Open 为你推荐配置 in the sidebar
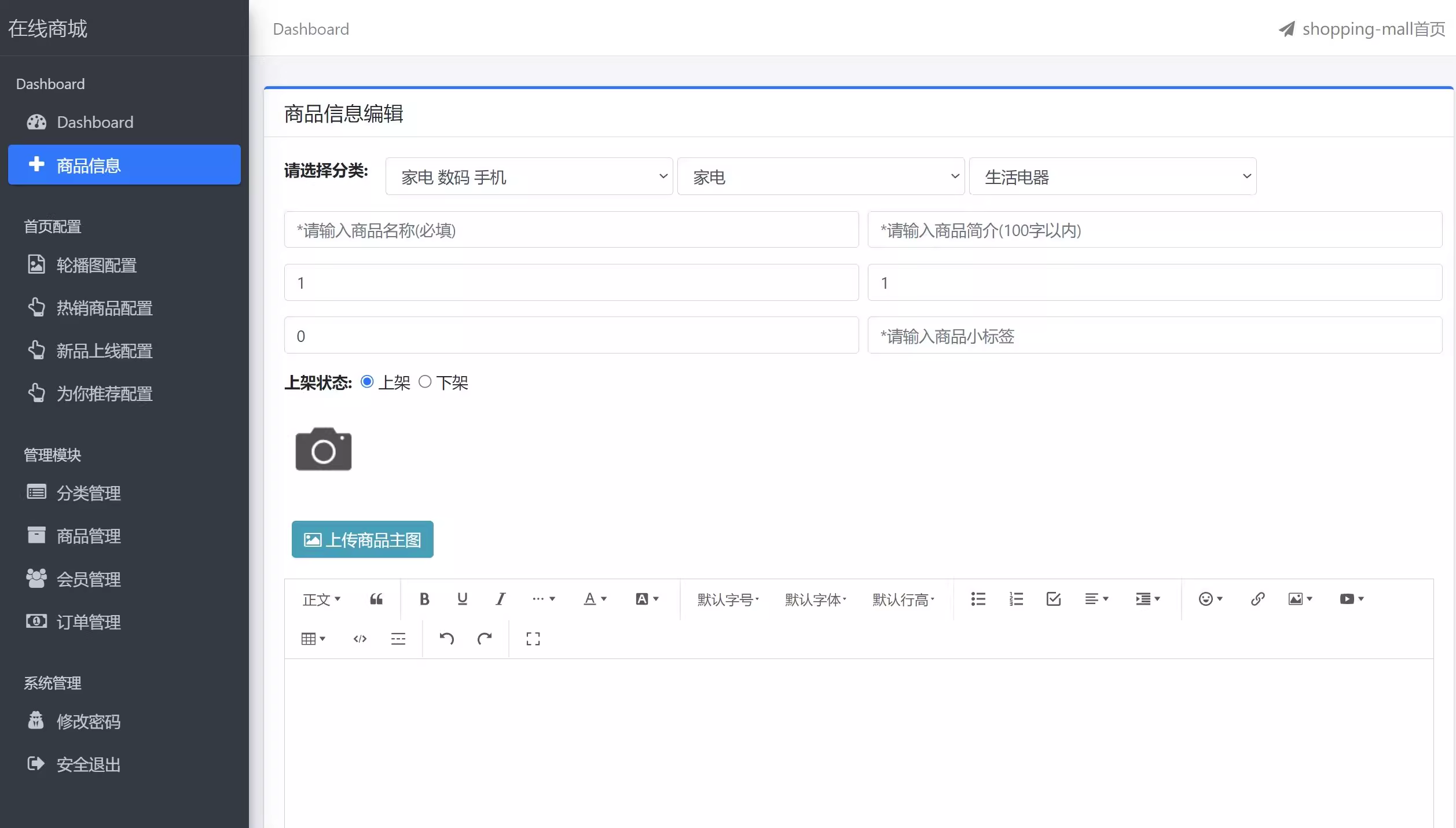Viewport: 1456px width, 828px height. pos(124,393)
